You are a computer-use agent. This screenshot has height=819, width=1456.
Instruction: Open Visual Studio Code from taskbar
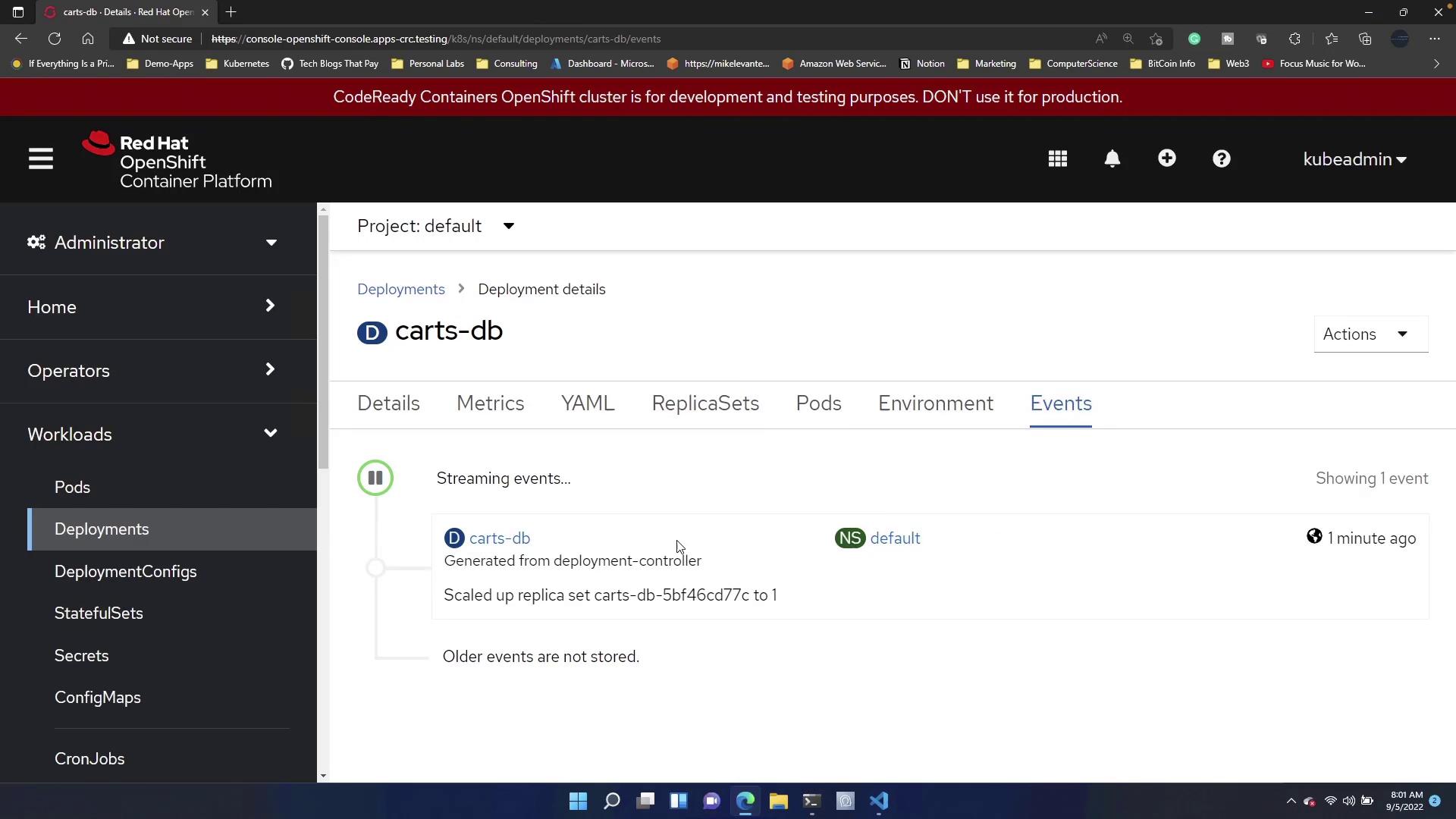tap(879, 801)
